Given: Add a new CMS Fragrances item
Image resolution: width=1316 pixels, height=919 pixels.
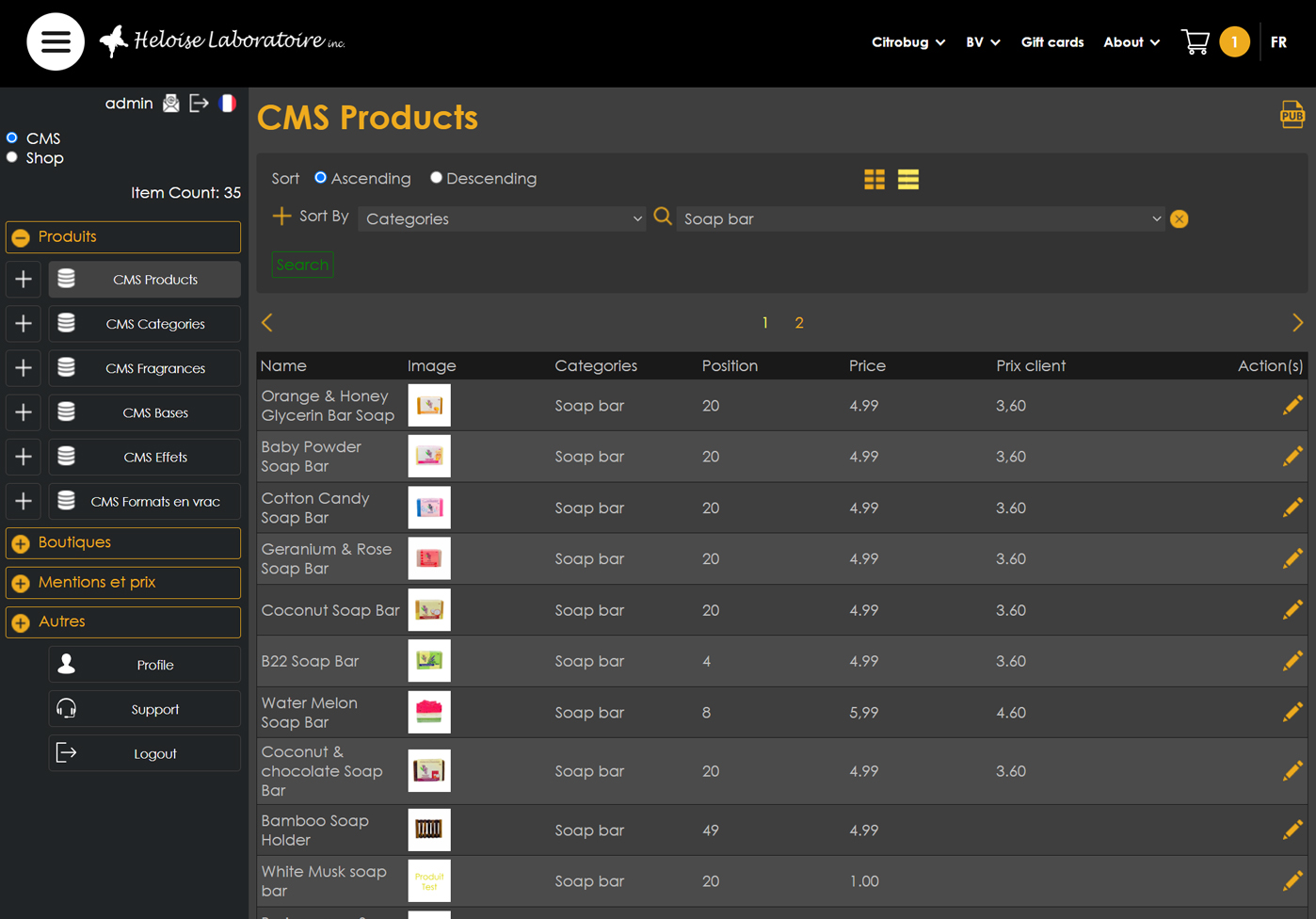Looking at the screenshot, I should coord(24,368).
